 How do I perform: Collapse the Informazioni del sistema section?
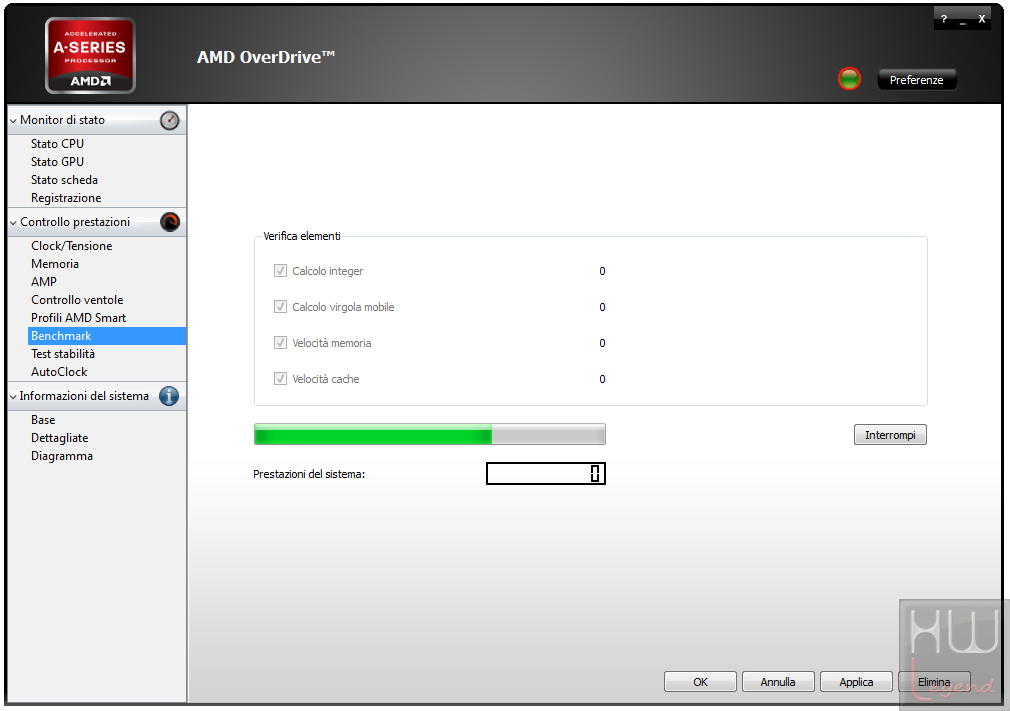coord(13,397)
